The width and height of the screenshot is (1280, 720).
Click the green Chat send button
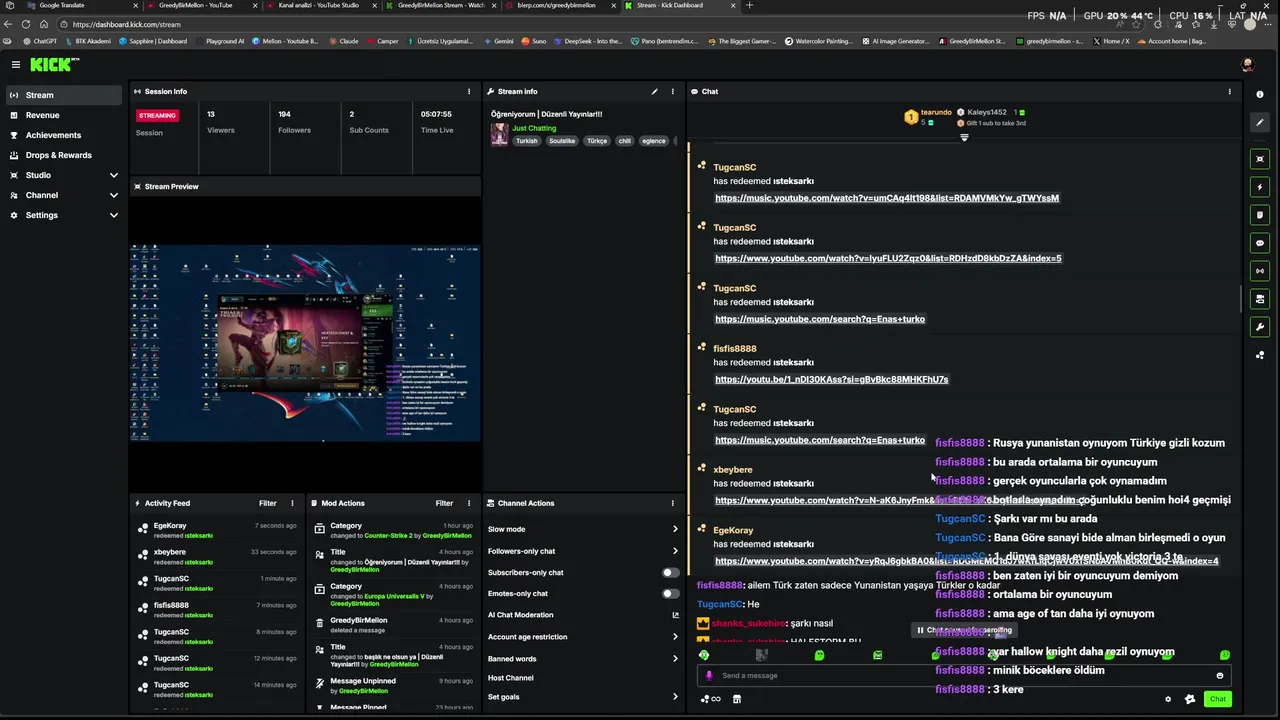[x=1217, y=699]
